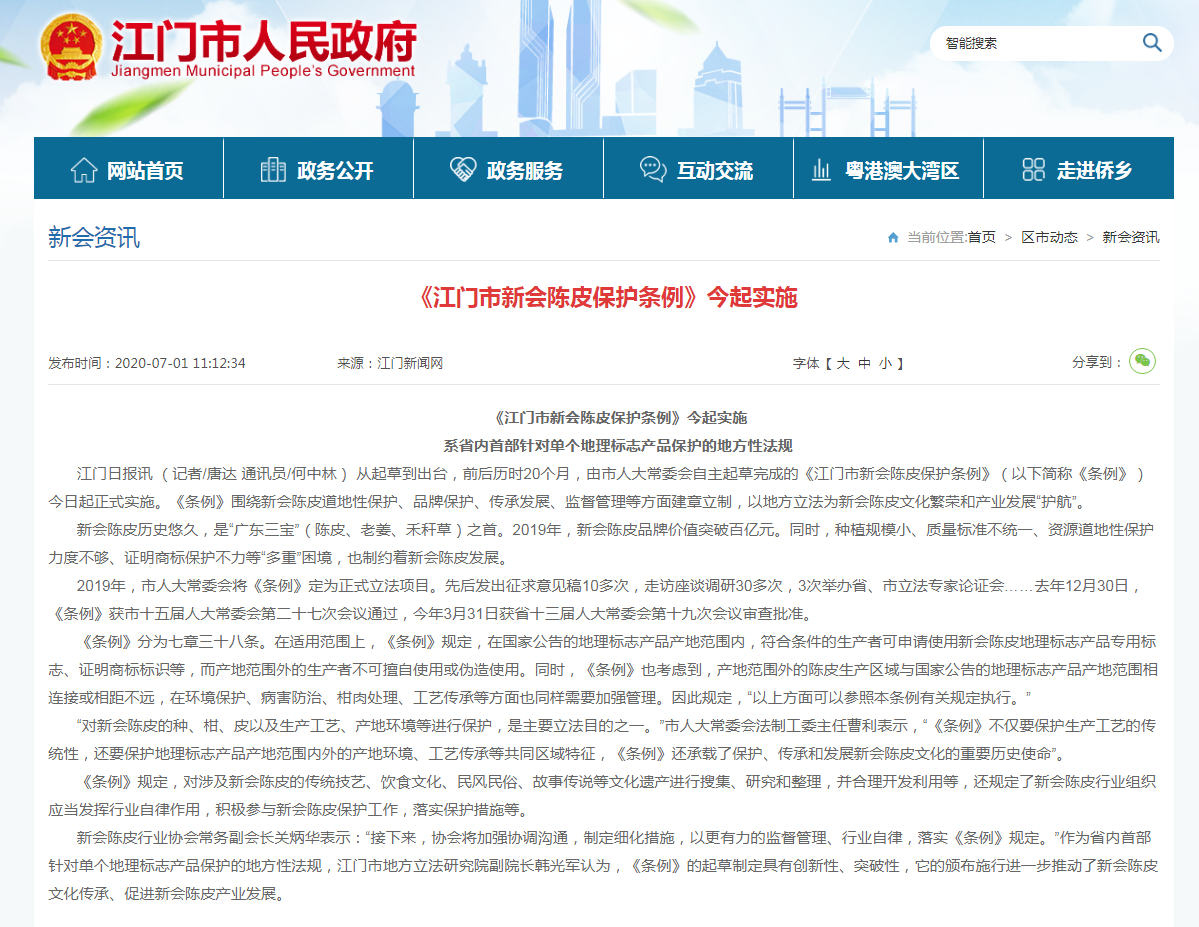Open the 互动交流 menu item
This screenshot has height=927, width=1199.
(x=698, y=168)
